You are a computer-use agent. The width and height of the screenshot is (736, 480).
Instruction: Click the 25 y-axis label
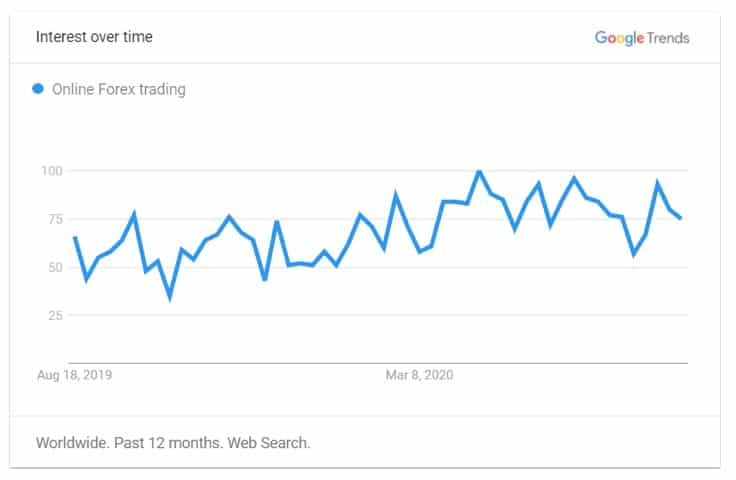[x=54, y=315]
